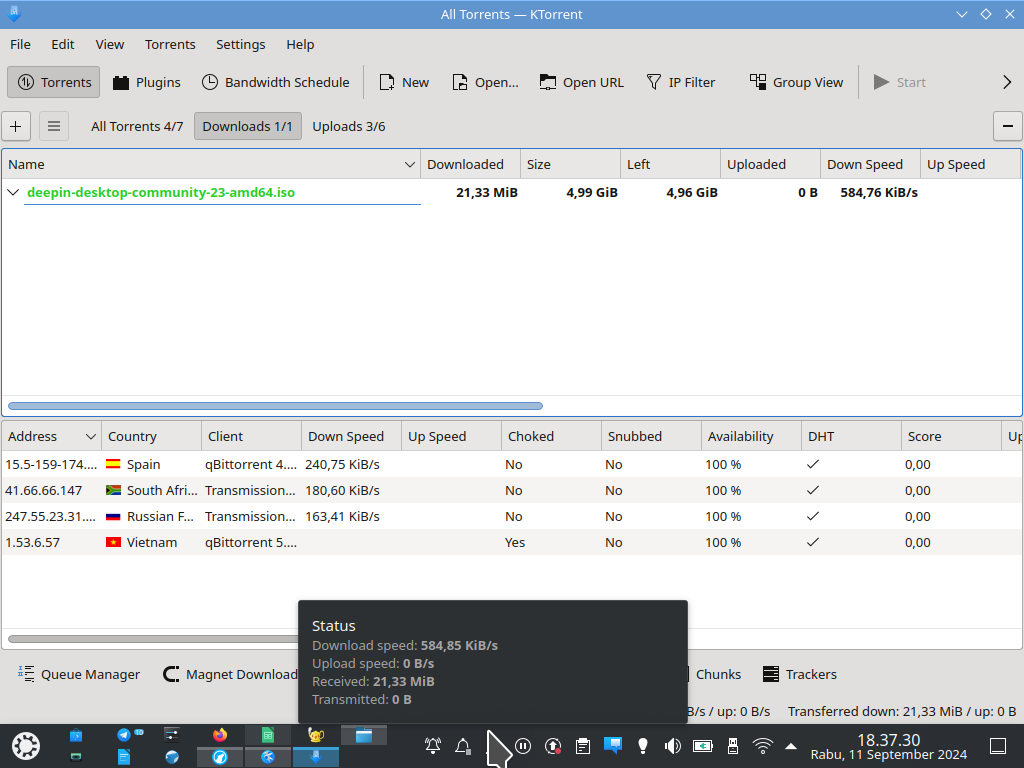Sort peers by Address column

(52, 436)
